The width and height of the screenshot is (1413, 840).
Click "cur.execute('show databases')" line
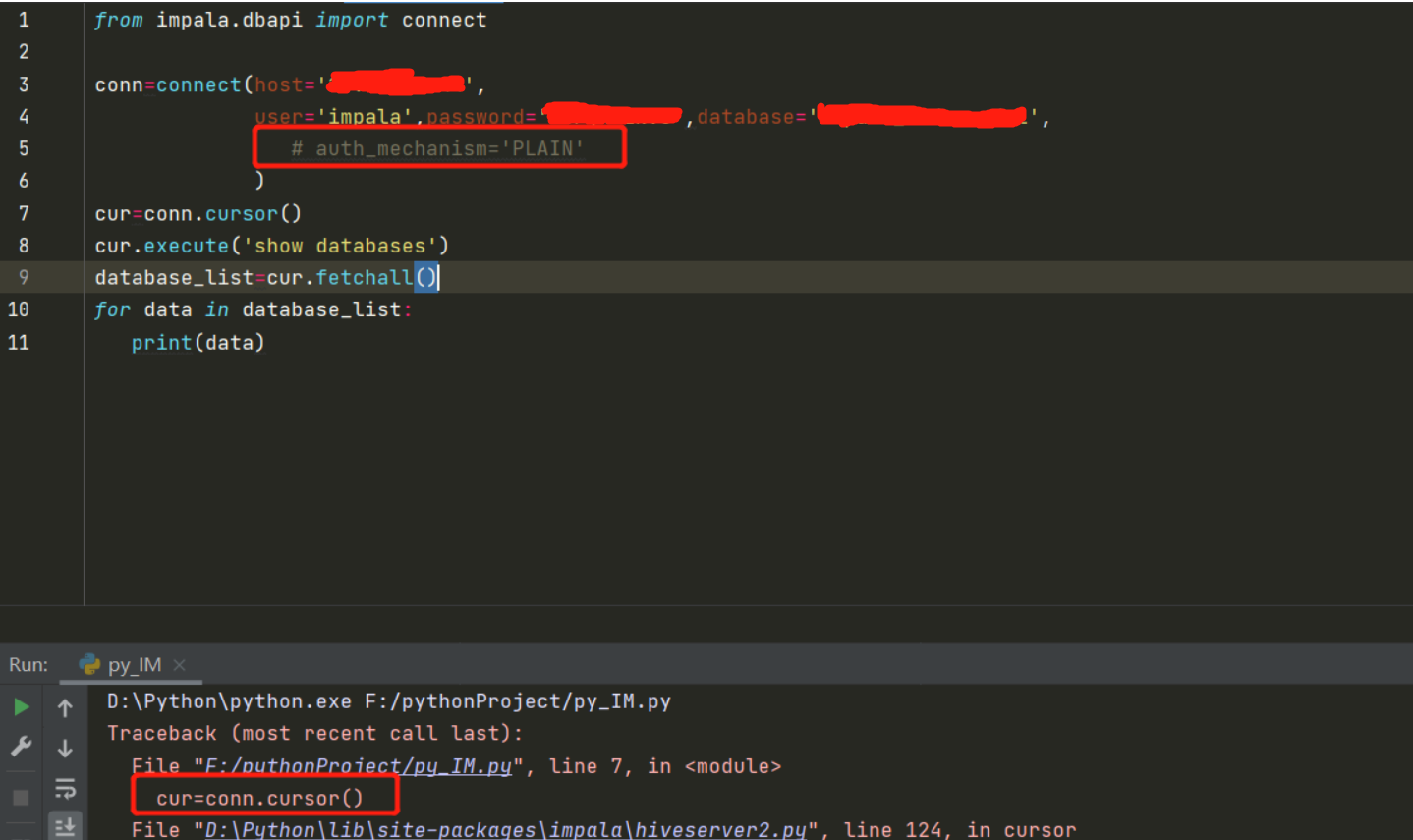coord(272,246)
